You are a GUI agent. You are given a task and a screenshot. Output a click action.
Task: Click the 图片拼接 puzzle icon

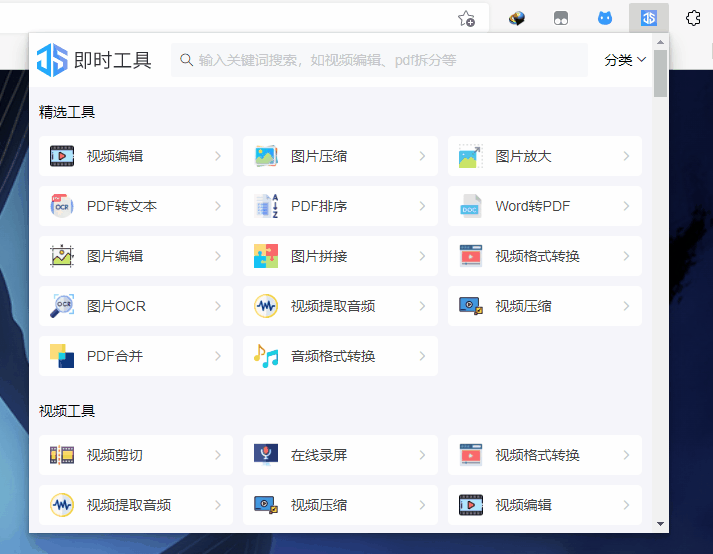[x=266, y=256]
